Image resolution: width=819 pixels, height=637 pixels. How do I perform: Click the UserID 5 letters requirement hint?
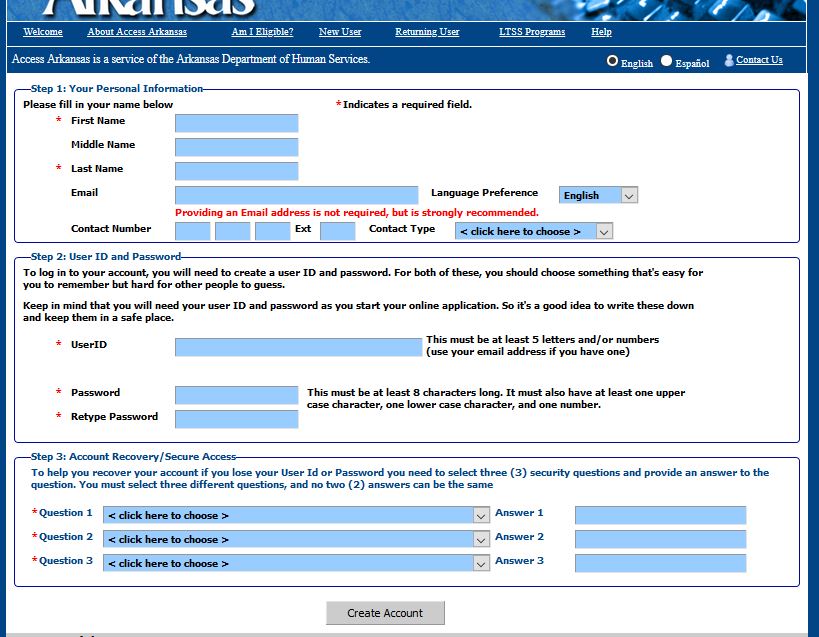click(543, 346)
